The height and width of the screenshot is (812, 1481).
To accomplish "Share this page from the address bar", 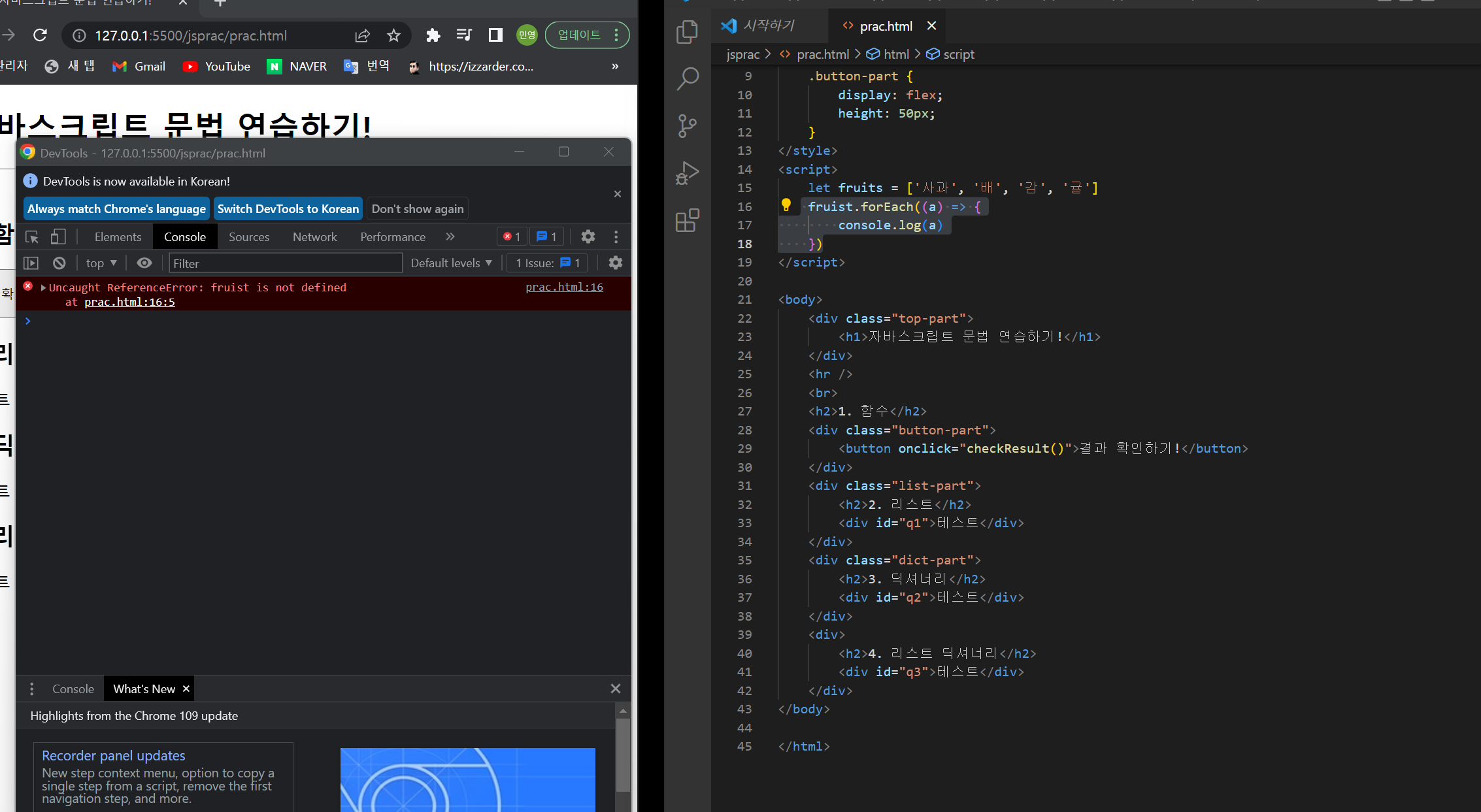I will click(363, 35).
